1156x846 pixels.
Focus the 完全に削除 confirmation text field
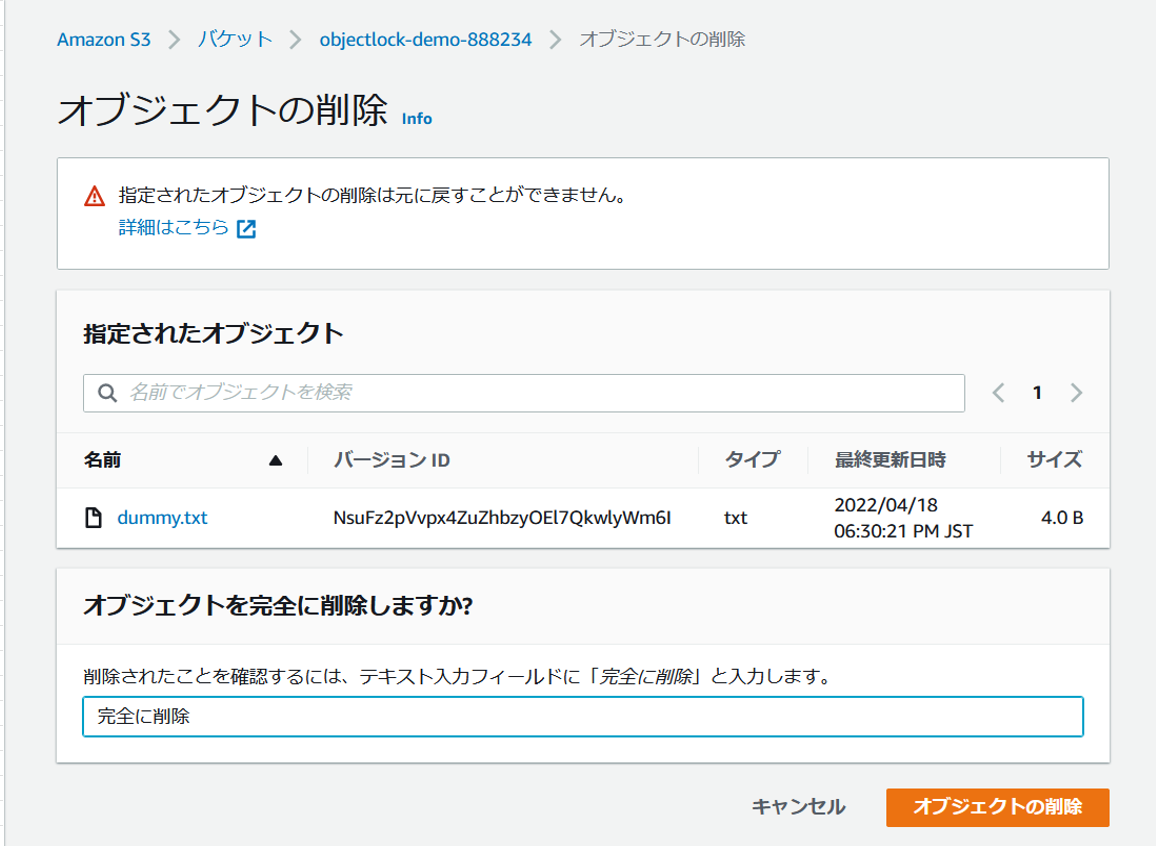[x=583, y=716]
